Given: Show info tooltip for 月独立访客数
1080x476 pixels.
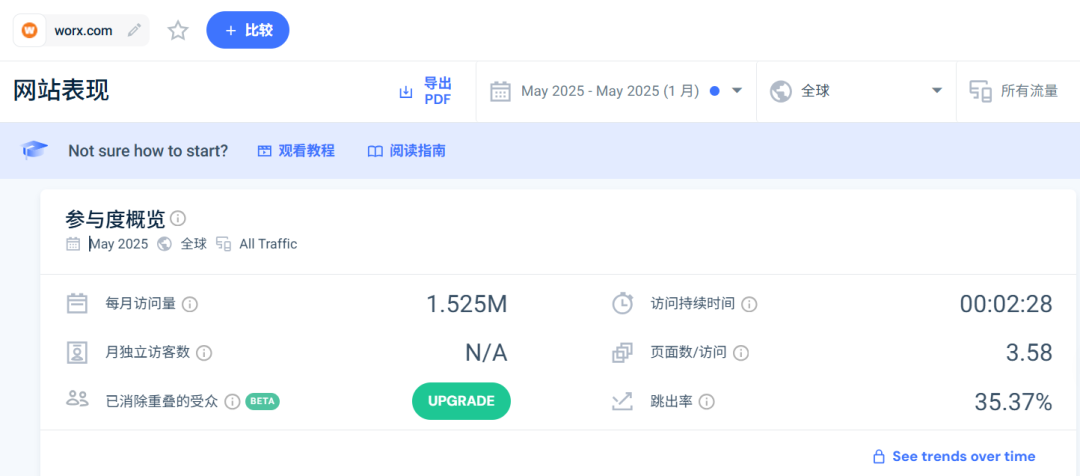Looking at the screenshot, I should click(x=204, y=353).
